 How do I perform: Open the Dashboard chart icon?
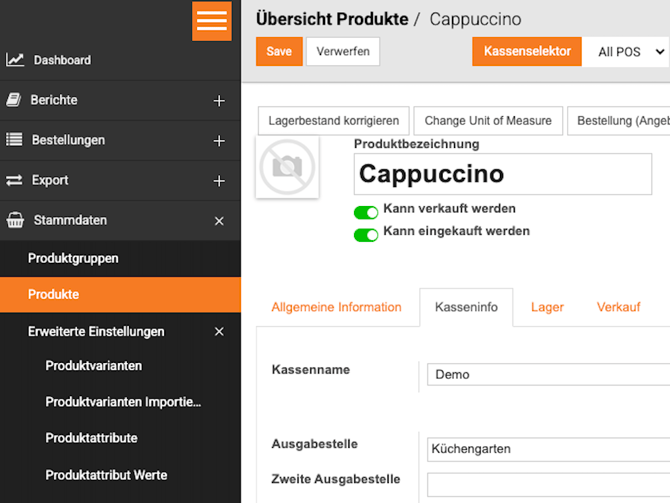click(15, 60)
